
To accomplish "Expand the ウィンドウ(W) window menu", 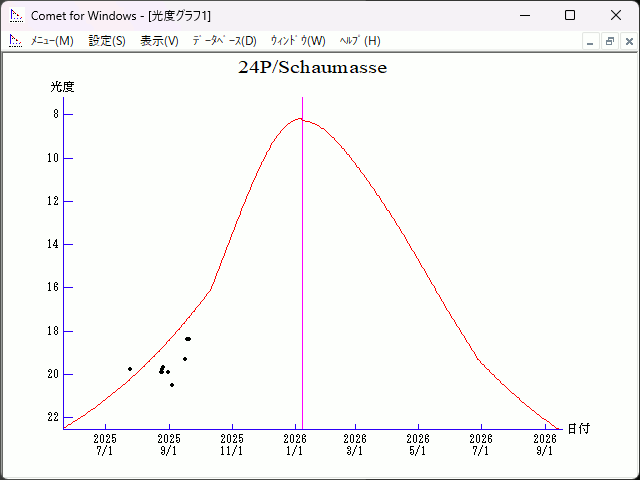I will [x=298, y=41].
